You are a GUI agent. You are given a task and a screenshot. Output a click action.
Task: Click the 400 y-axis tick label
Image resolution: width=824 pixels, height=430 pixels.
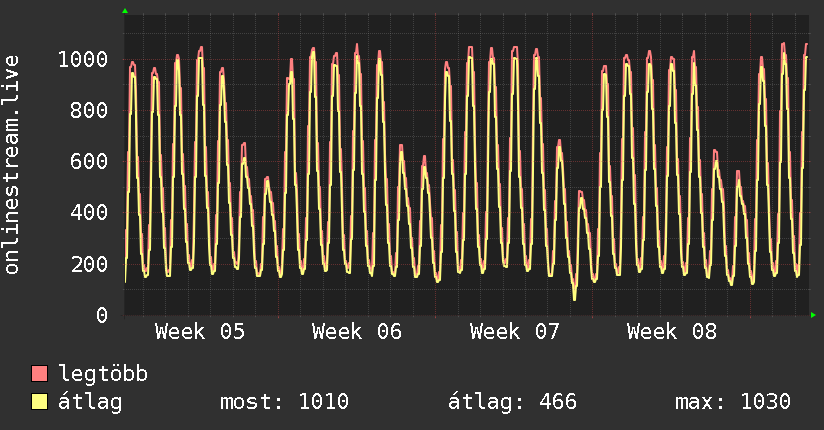pyautogui.click(x=88, y=213)
